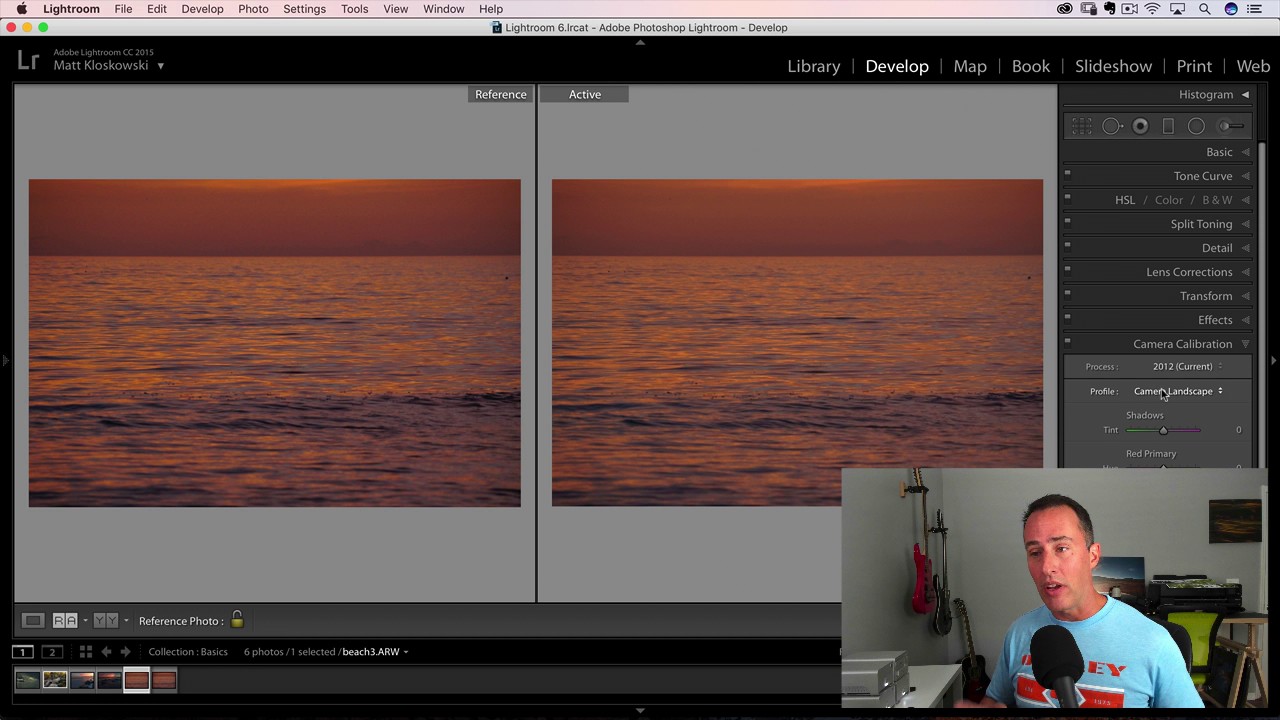1280x720 pixels.
Task: Select the Color tab in HSL panel
Action: (1168, 200)
